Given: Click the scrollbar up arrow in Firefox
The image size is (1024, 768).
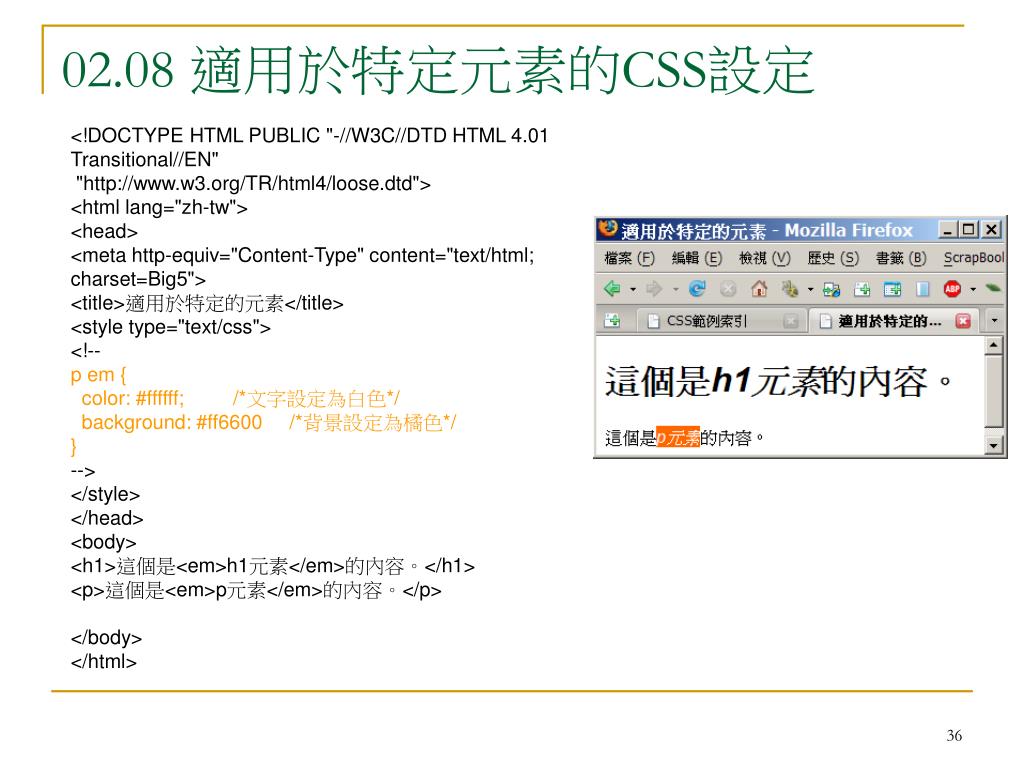Looking at the screenshot, I should pos(993,345).
